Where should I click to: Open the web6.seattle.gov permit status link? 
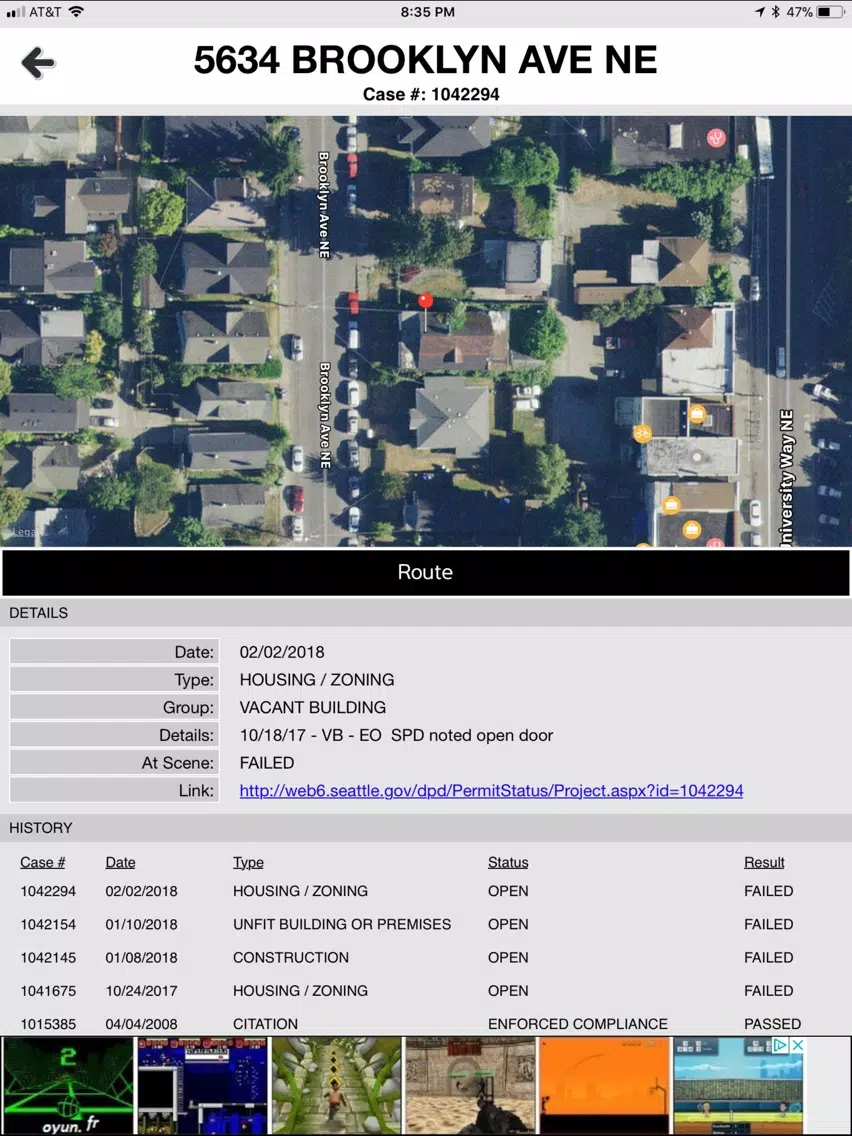click(x=491, y=790)
